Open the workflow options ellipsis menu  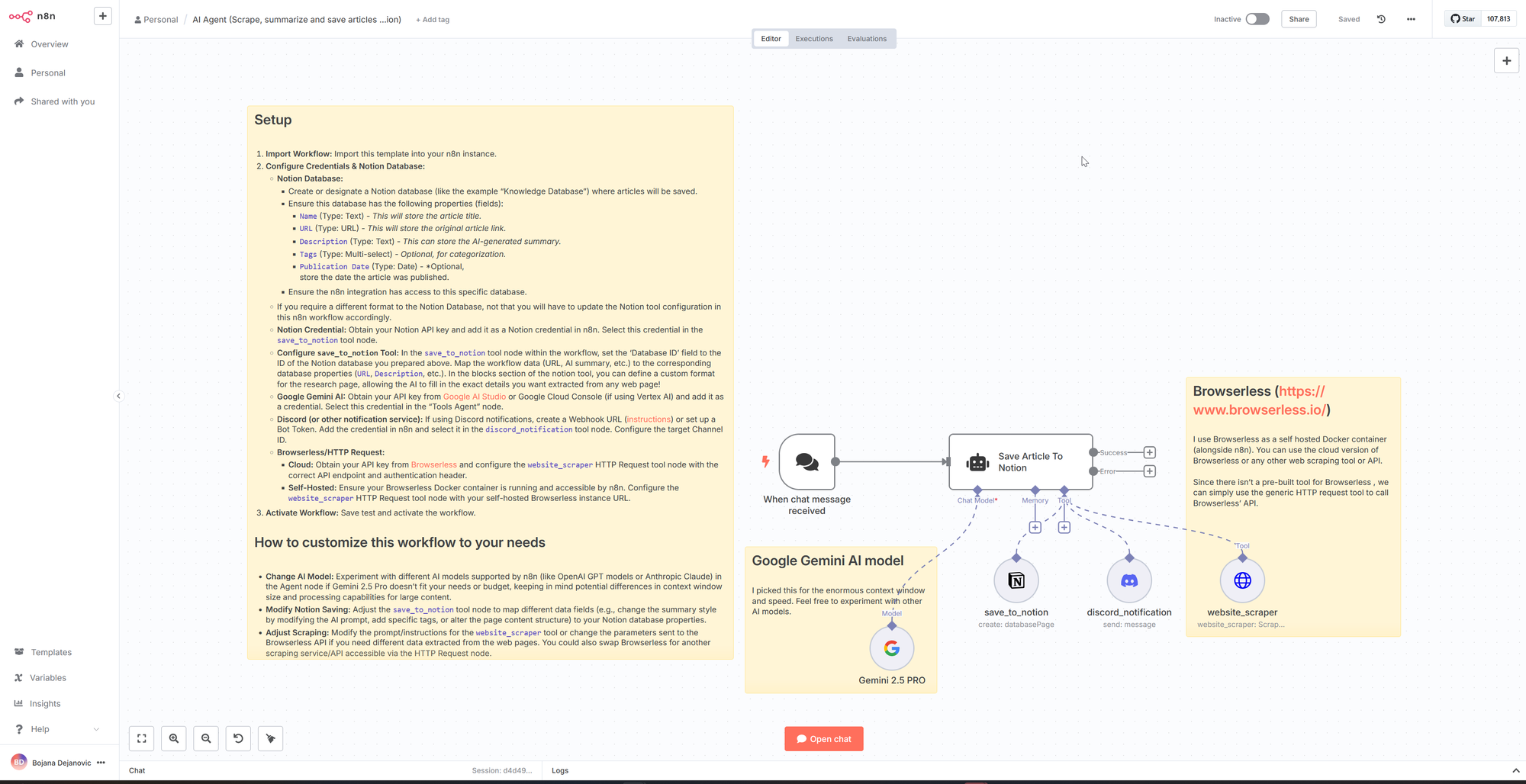click(1411, 19)
